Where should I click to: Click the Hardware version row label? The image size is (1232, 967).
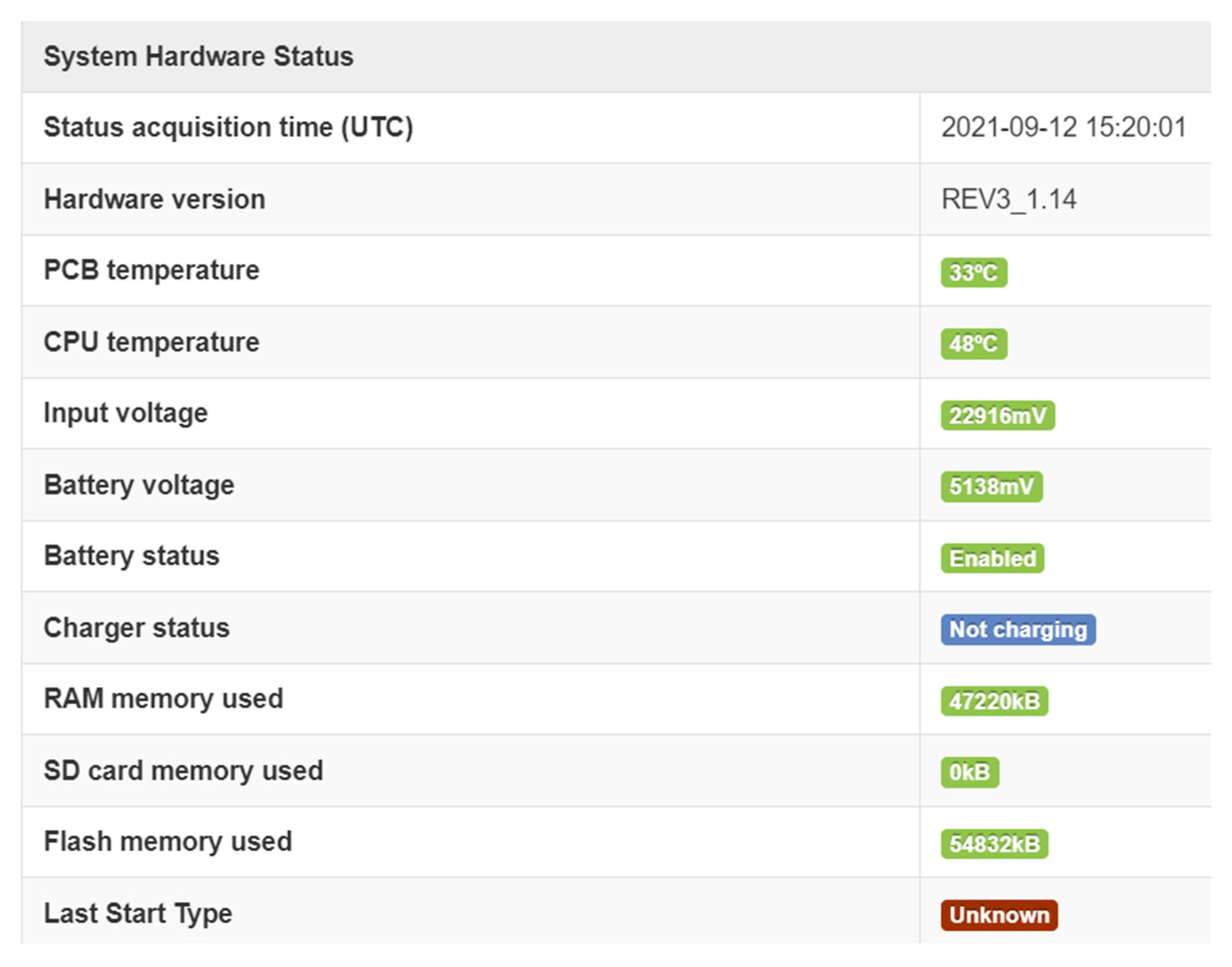point(155,199)
